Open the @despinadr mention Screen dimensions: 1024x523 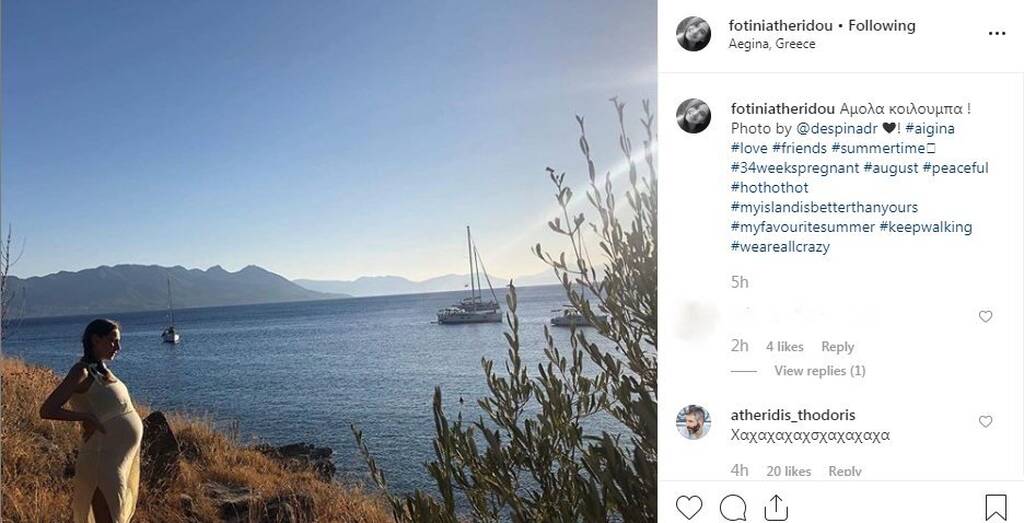(x=837, y=129)
